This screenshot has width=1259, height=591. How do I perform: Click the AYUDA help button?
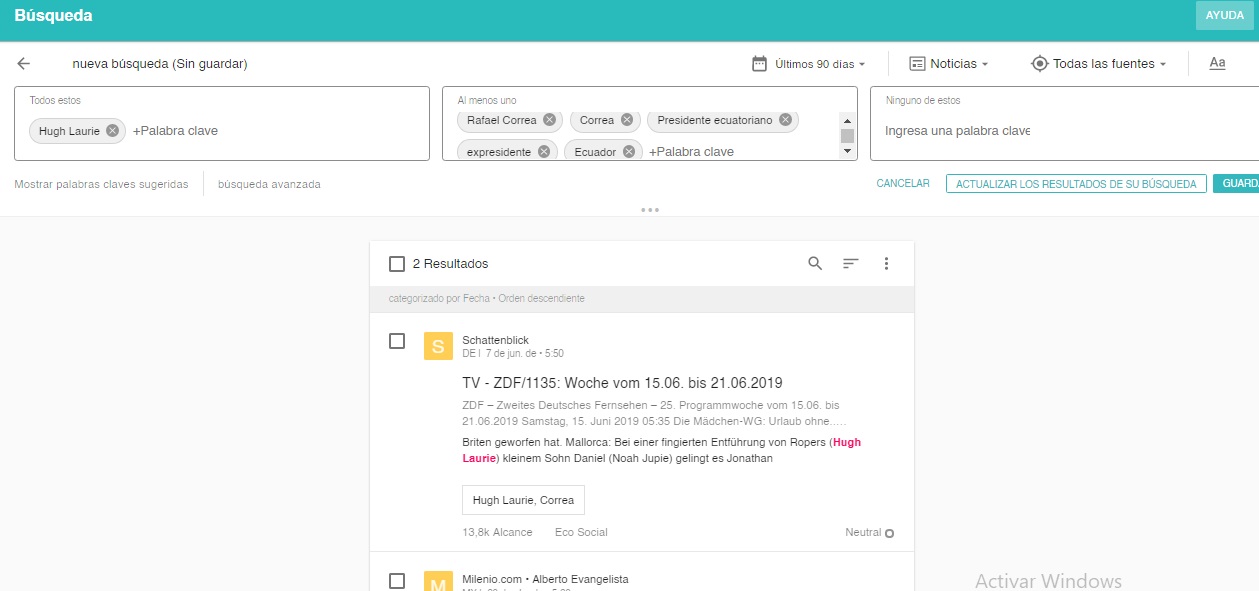[1224, 16]
